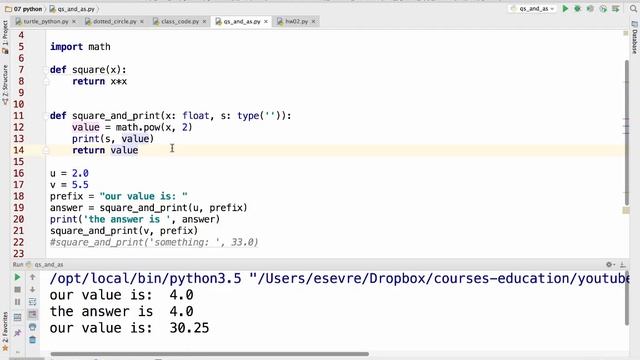Start debugging with the green bug icon

[578, 9]
